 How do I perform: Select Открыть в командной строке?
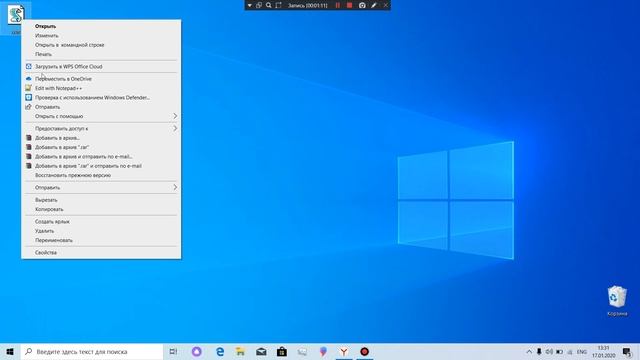click(x=101, y=45)
